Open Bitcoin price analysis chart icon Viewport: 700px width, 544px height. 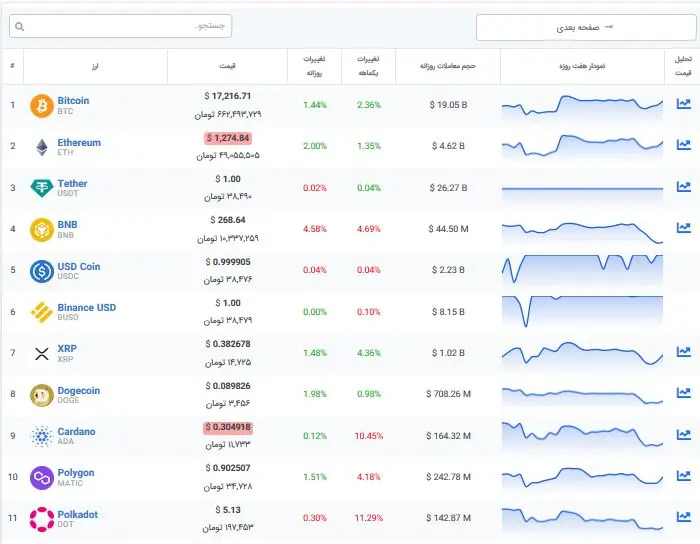coord(683,104)
